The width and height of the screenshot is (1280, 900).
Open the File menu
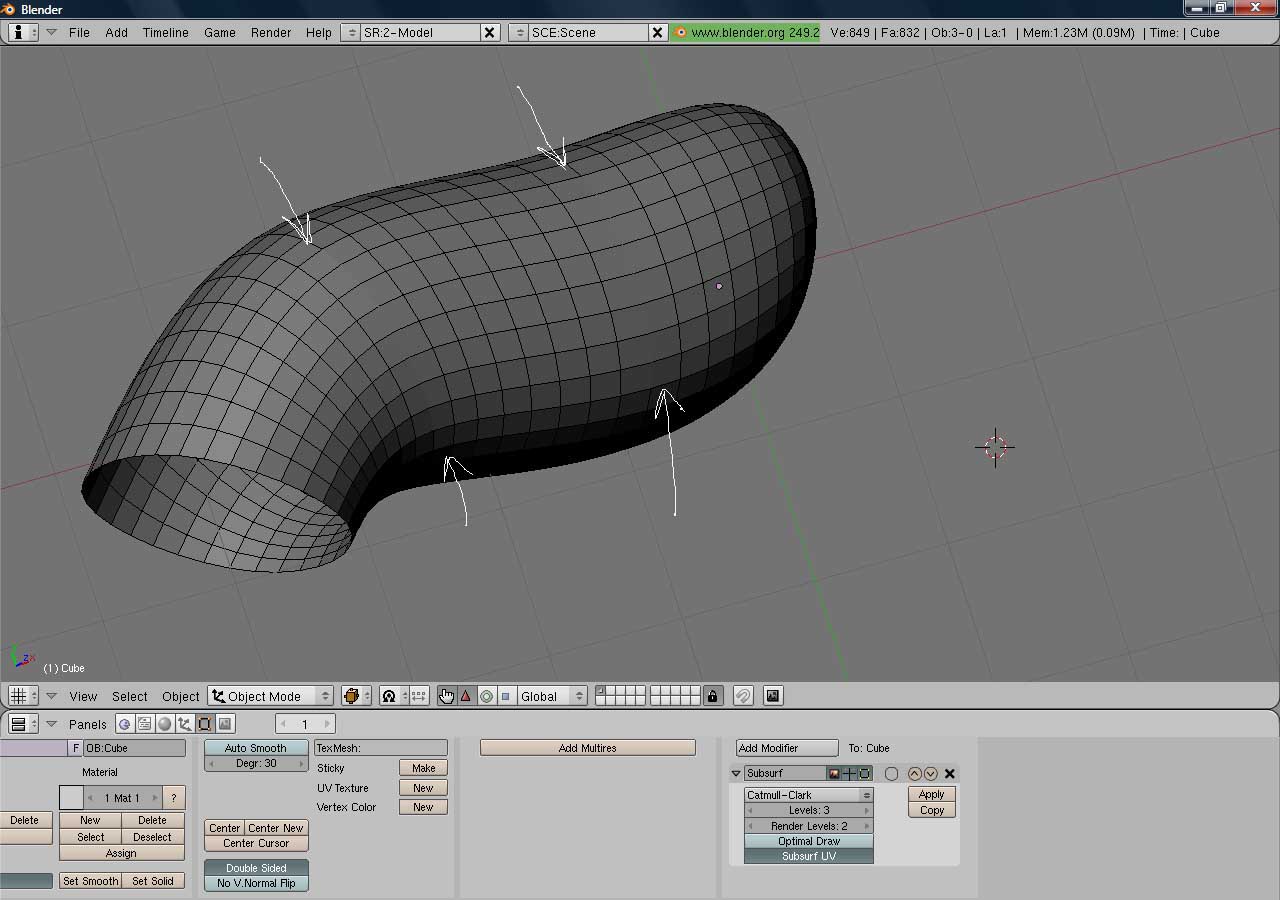[x=79, y=32]
